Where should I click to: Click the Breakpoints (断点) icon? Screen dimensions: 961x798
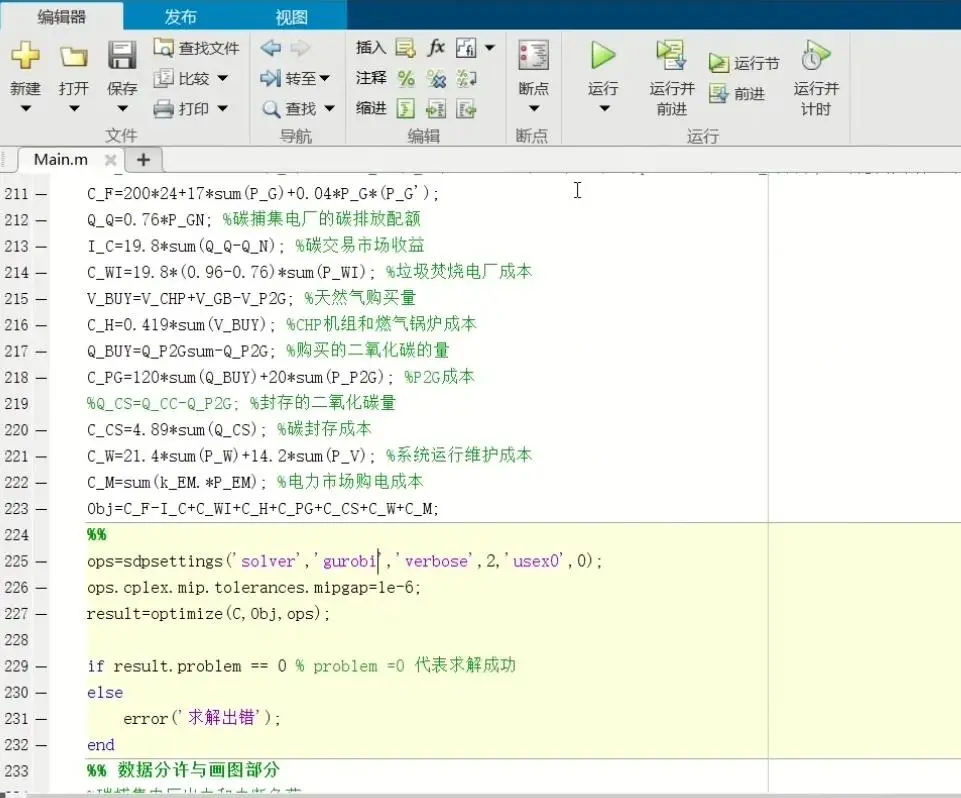pos(533,55)
